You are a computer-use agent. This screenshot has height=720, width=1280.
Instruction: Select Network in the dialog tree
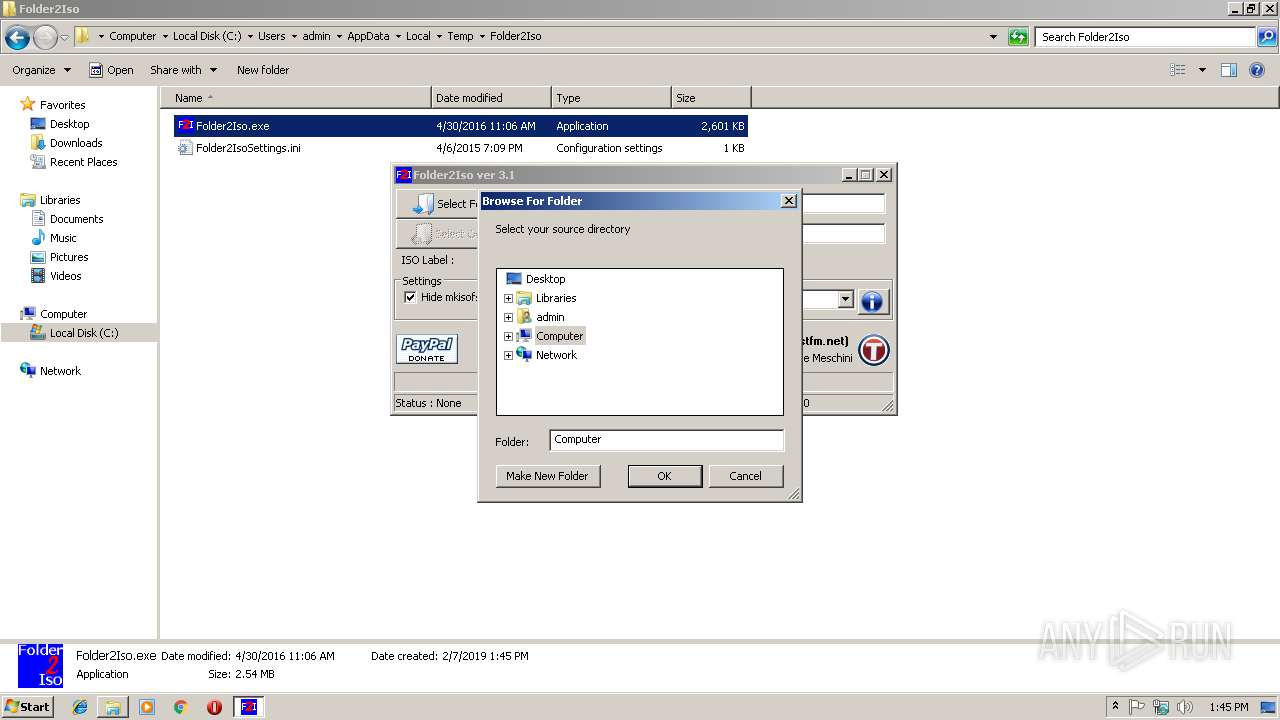coord(556,355)
